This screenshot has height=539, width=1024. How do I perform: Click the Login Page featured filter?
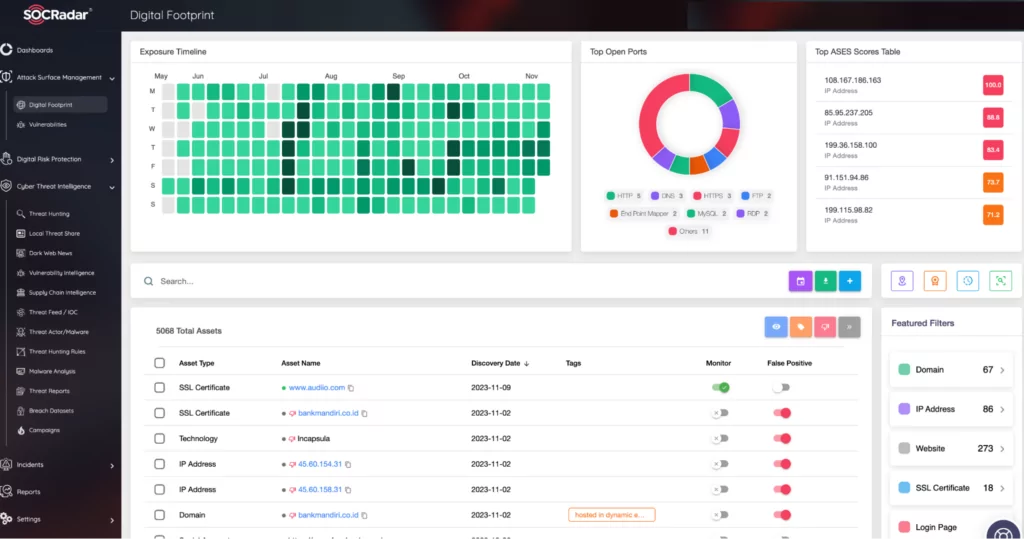click(935, 527)
